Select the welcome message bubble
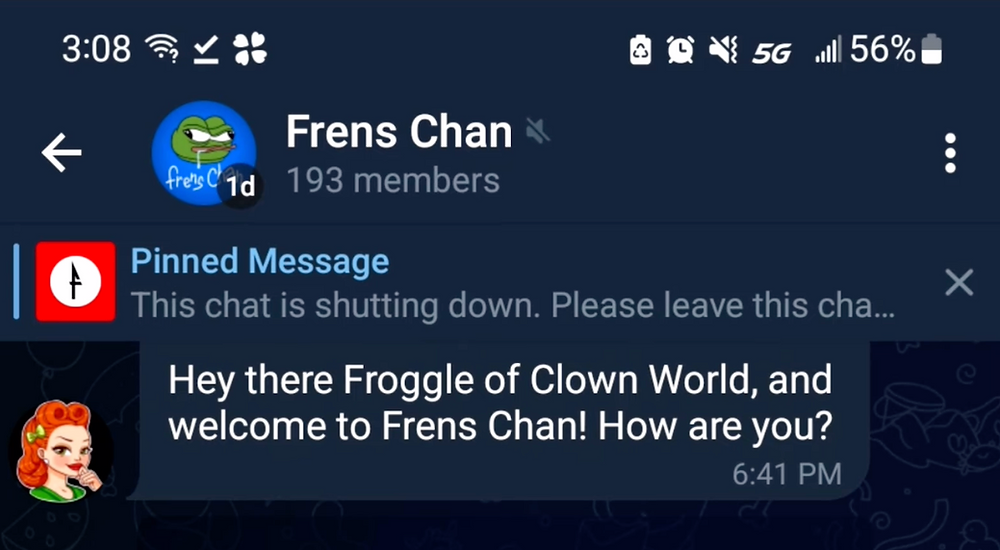This screenshot has height=550, width=1000. (501, 420)
